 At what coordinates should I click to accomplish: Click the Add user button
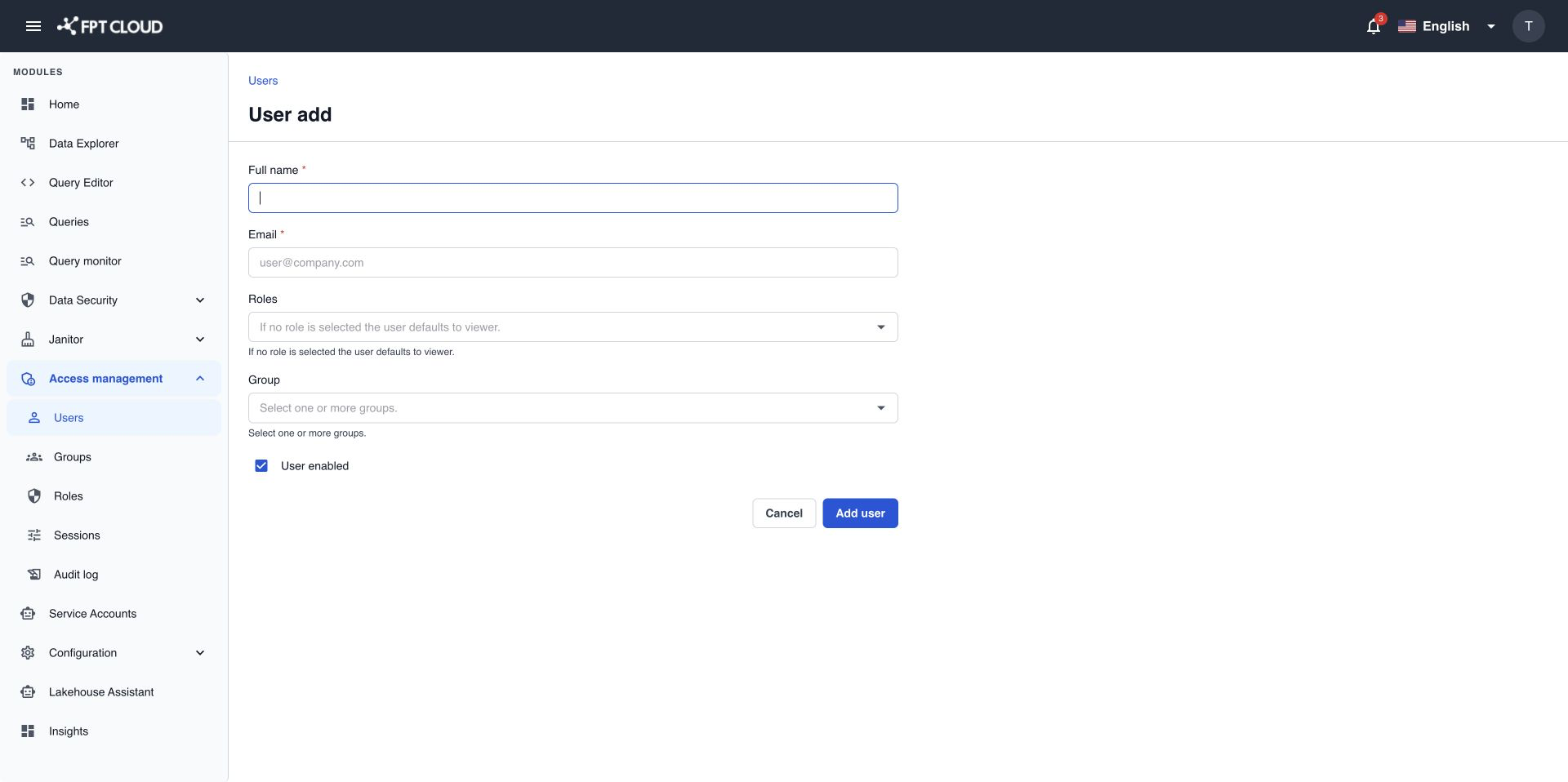(860, 513)
